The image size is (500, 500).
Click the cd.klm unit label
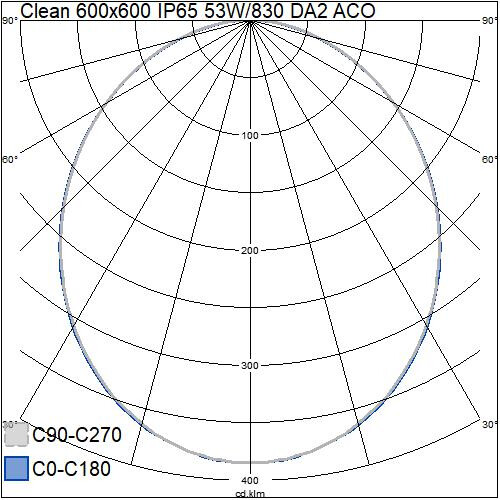coord(250,494)
